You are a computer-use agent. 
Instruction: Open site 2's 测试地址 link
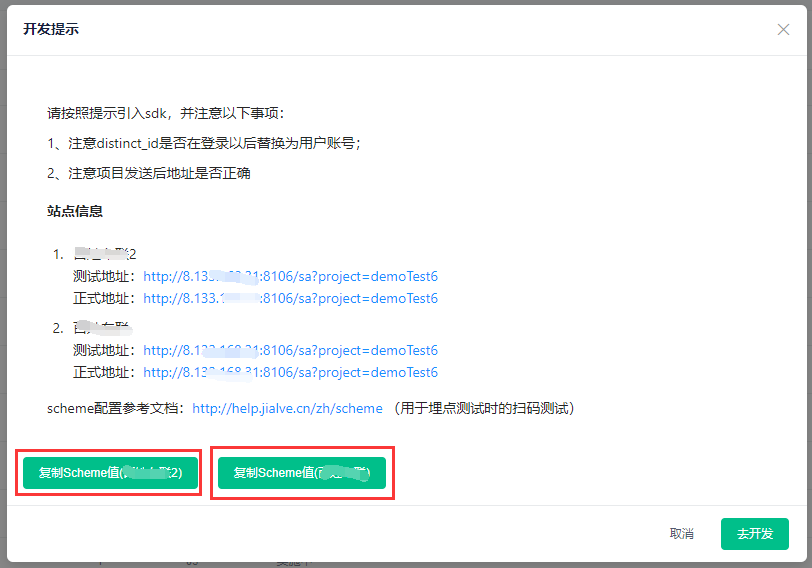point(291,351)
